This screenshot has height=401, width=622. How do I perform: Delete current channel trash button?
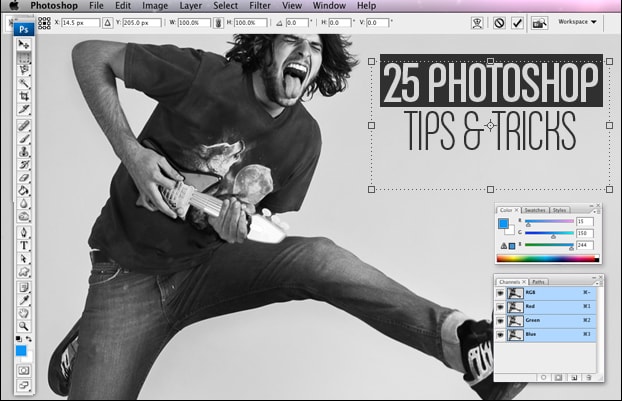[589, 377]
